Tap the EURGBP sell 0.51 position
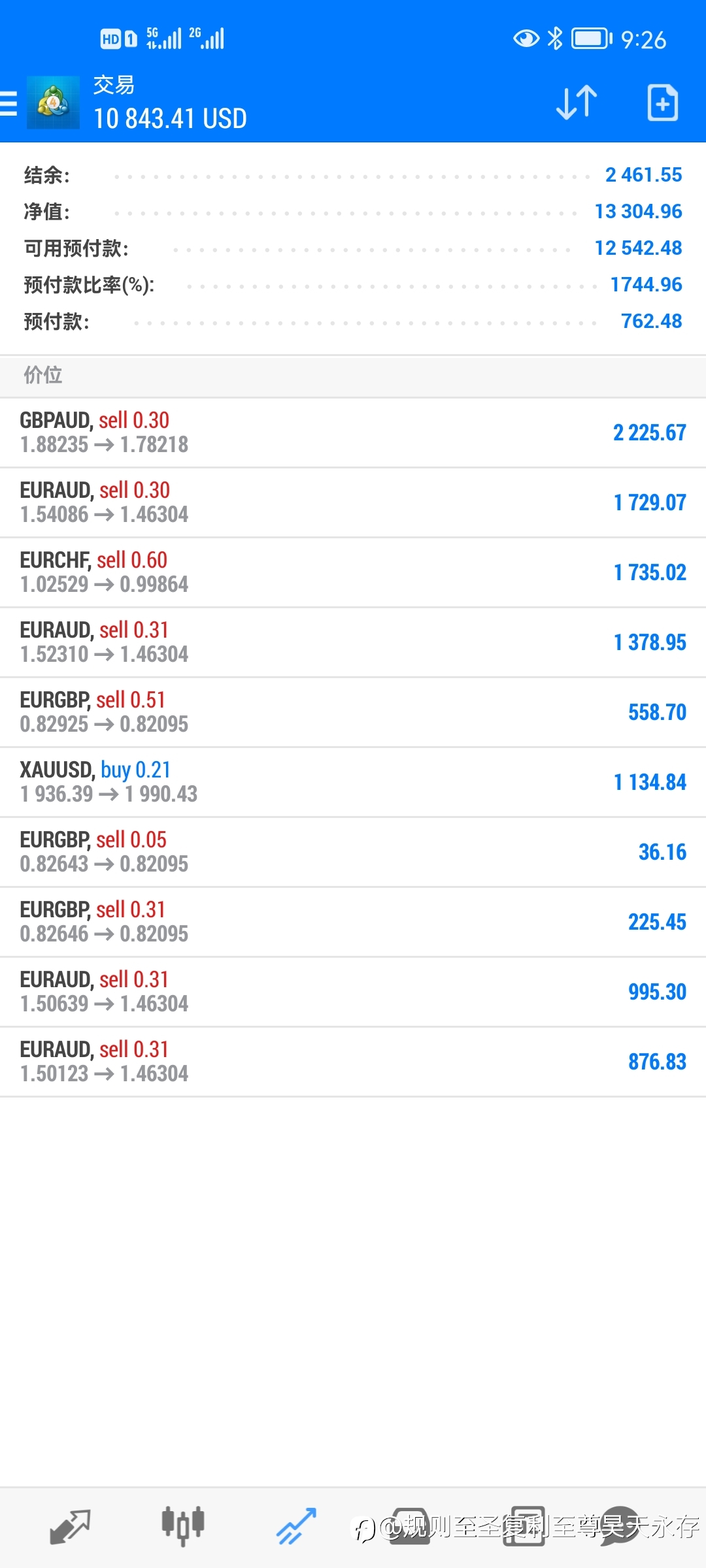706x1568 pixels. pyautogui.click(x=353, y=712)
